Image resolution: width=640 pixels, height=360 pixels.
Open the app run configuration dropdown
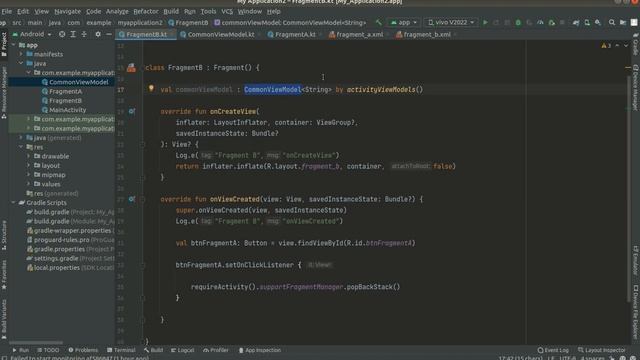404,22
